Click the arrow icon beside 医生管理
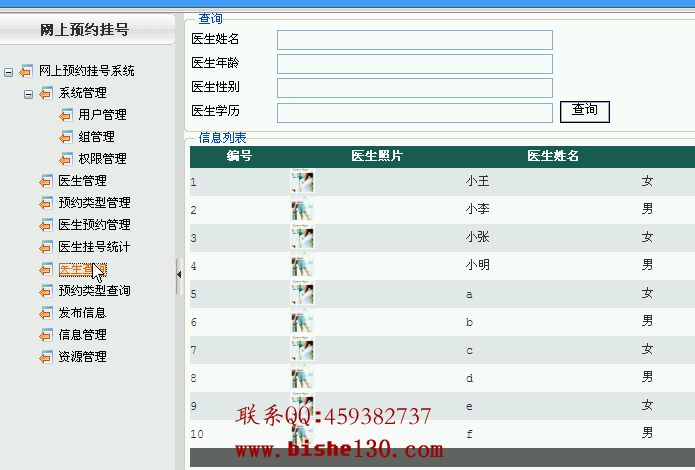Screen dimensions: 695x470 click(45, 181)
